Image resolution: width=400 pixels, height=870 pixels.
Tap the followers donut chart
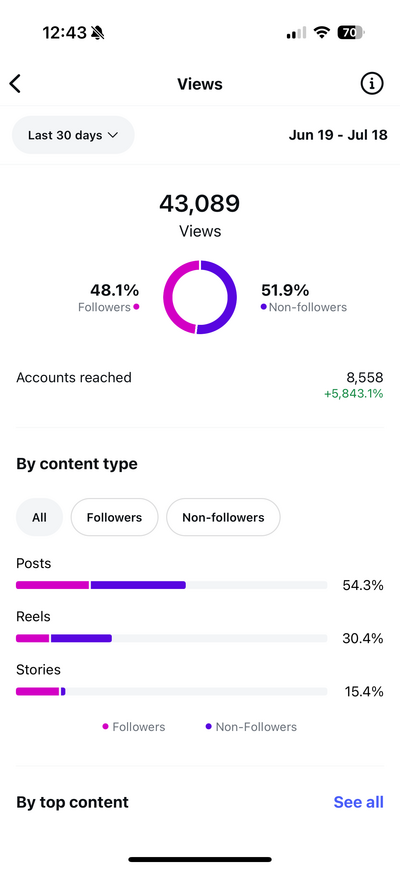[200, 297]
